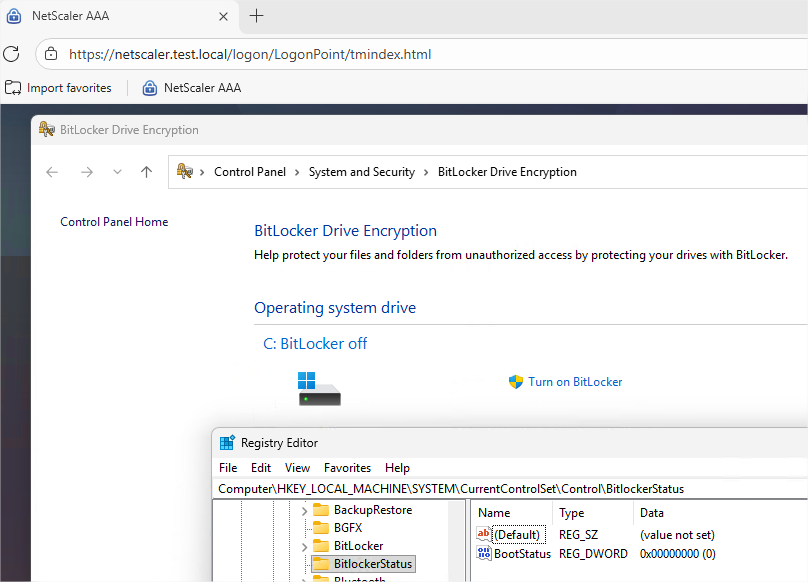Expand the BitLocker registry key
808x582 pixels.
point(305,547)
